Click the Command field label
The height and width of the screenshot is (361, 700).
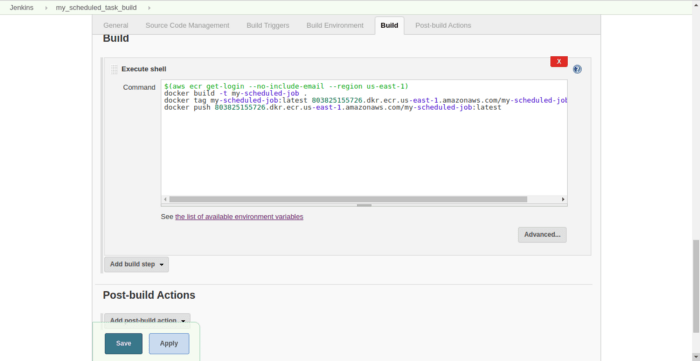point(139,87)
